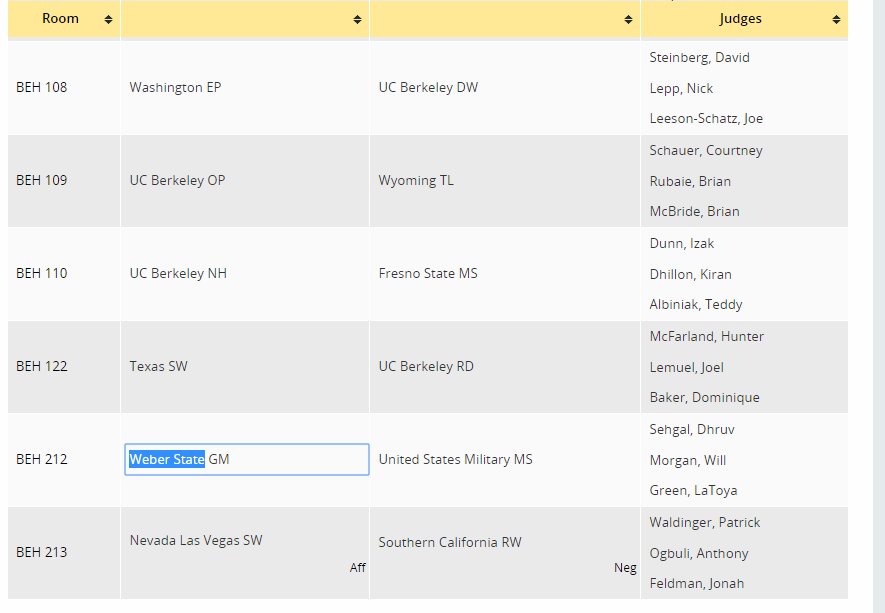
Task: Click the Judges column header label
Action: (741, 19)
